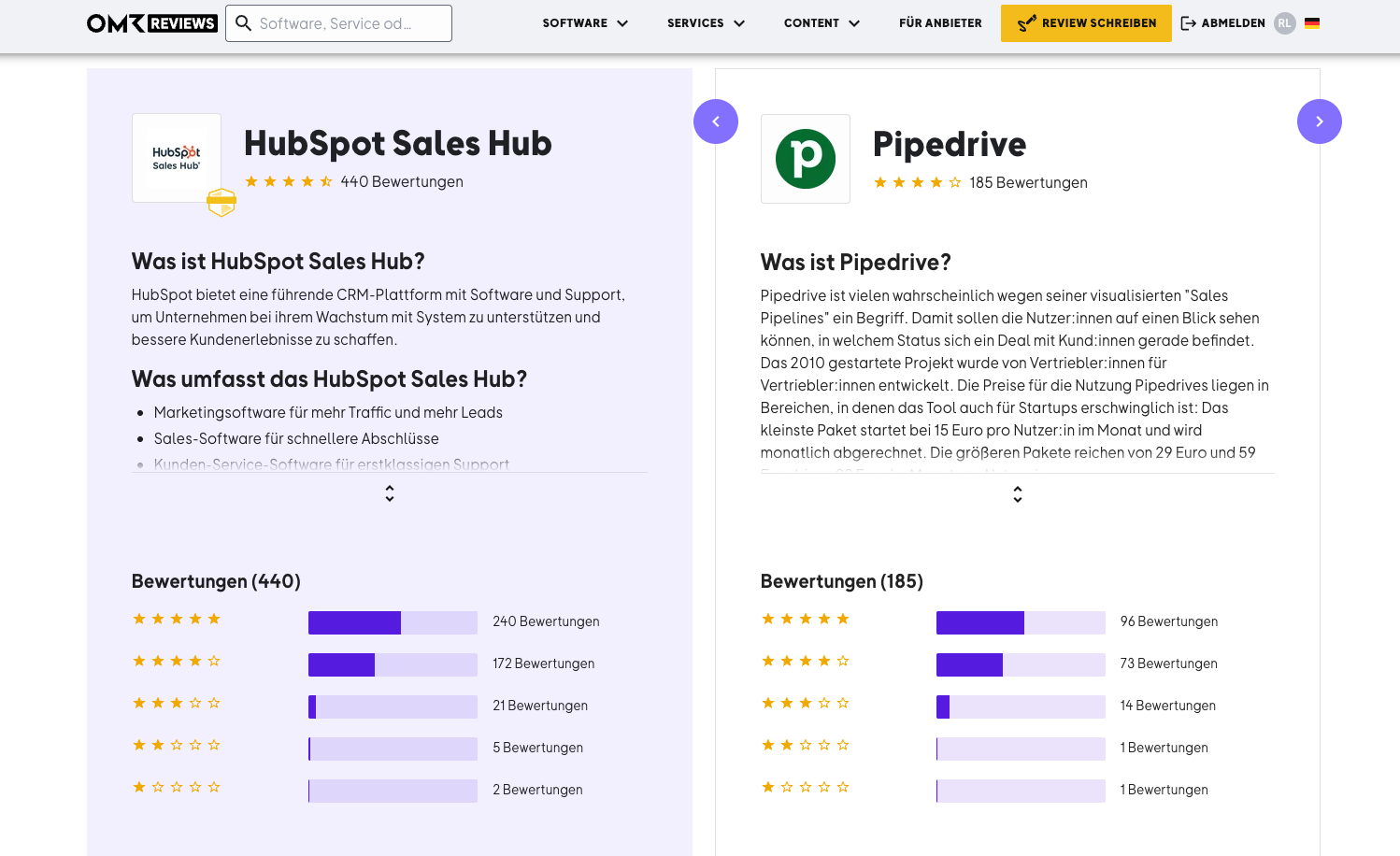Open the CONTENT dropdown menu
Viewport: 1400px width, 856px height.
tap(821, 23)
